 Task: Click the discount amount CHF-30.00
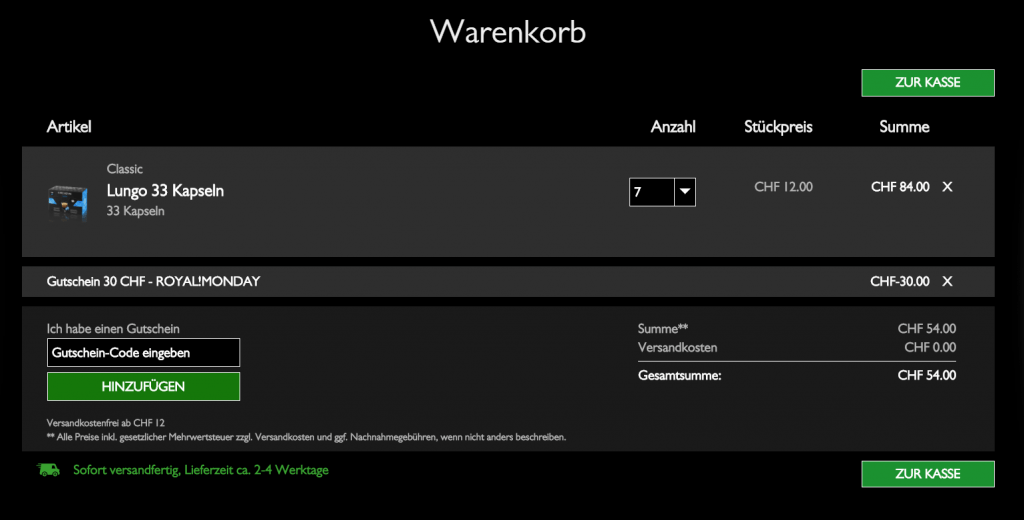point(900,282)
